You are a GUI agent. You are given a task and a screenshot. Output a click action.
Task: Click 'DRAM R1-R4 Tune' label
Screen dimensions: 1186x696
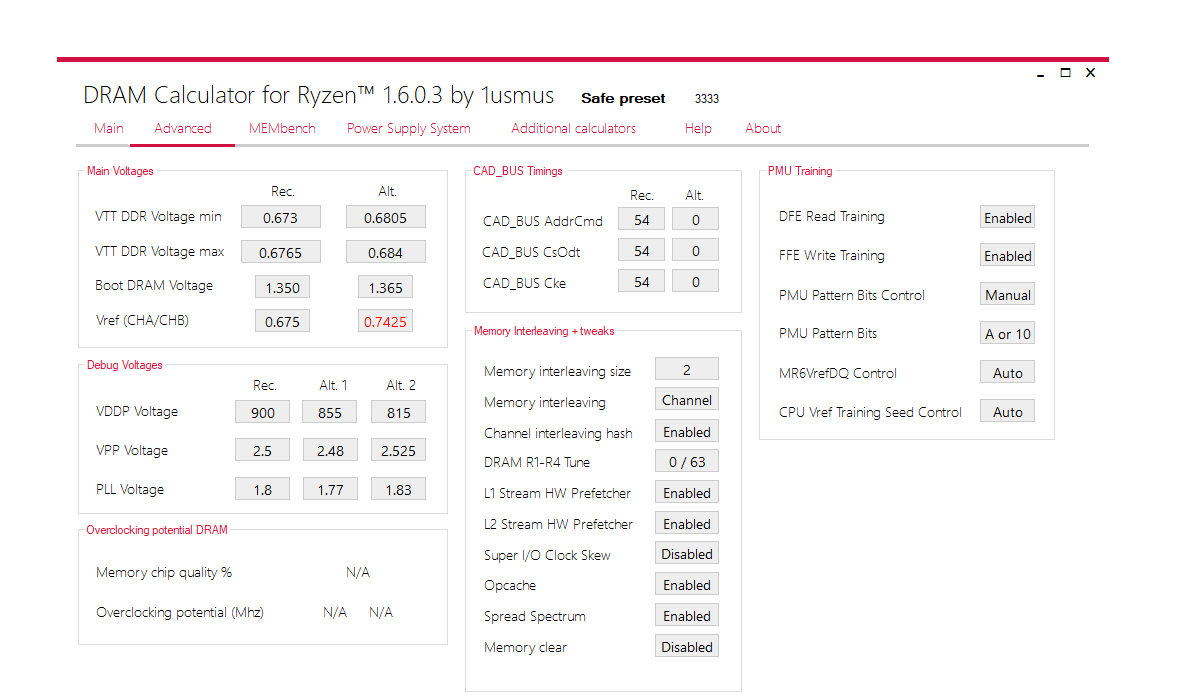click(x=537, y=462)
